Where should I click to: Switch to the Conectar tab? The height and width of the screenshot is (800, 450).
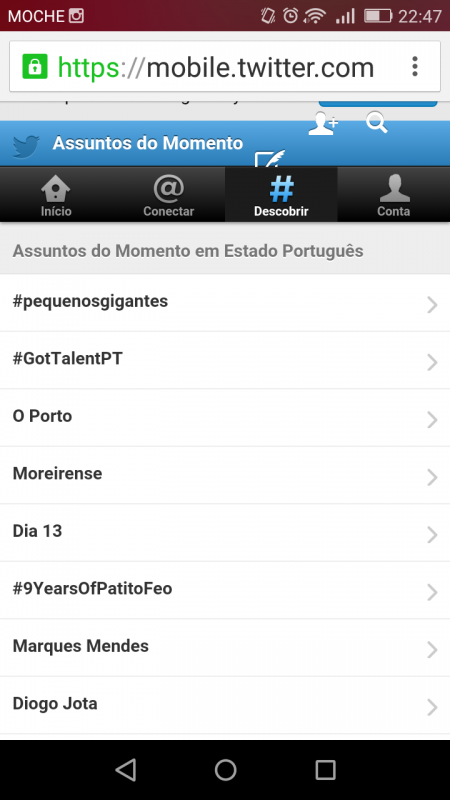pyautogui.click(x=168, y=195)
